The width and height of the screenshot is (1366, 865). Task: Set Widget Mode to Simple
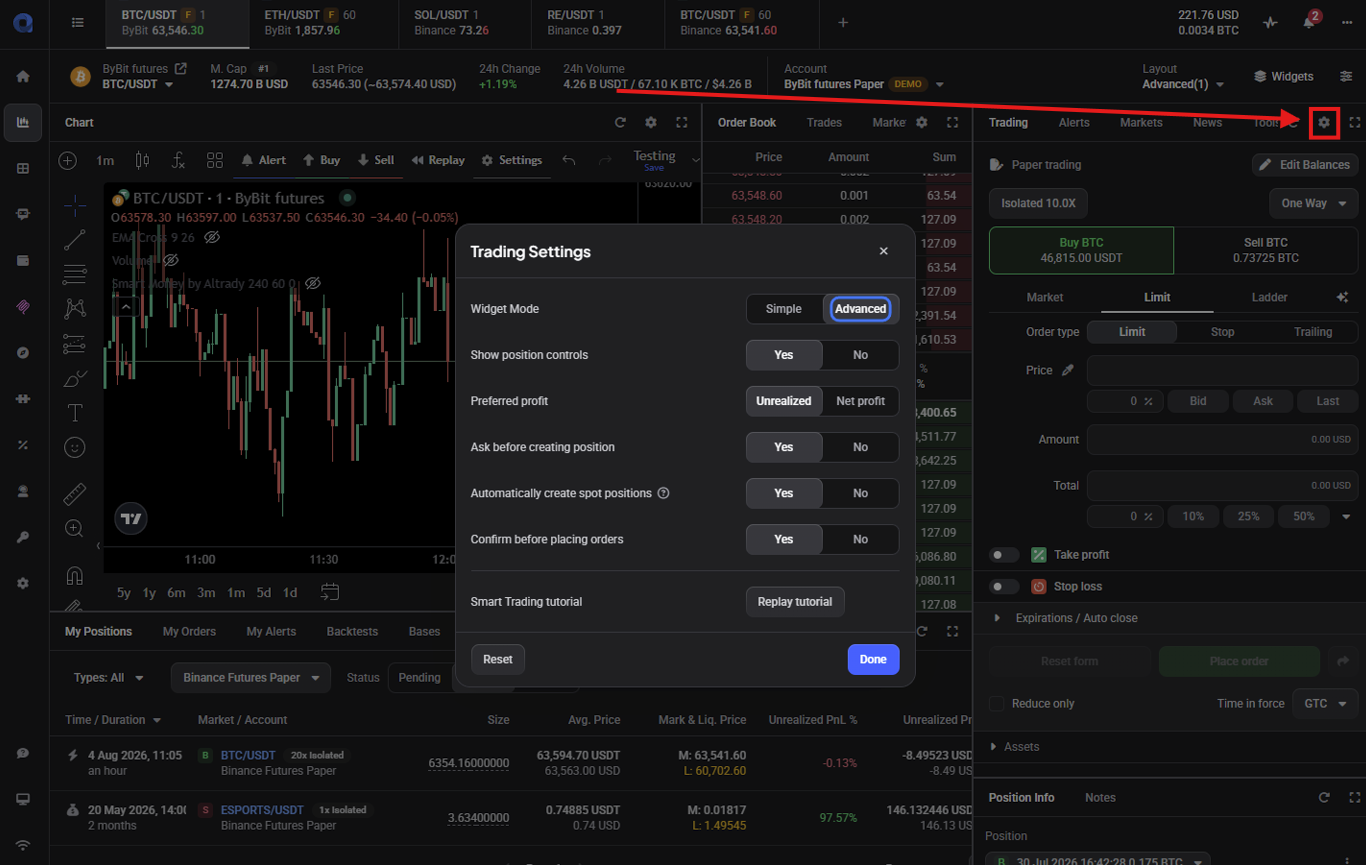point(784,309)
